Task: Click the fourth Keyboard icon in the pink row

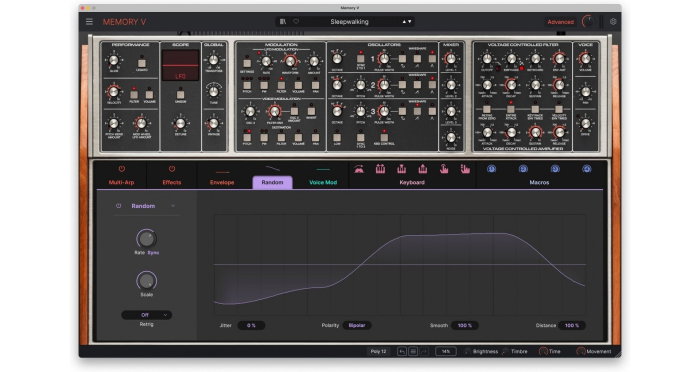Action: [423, 169]
